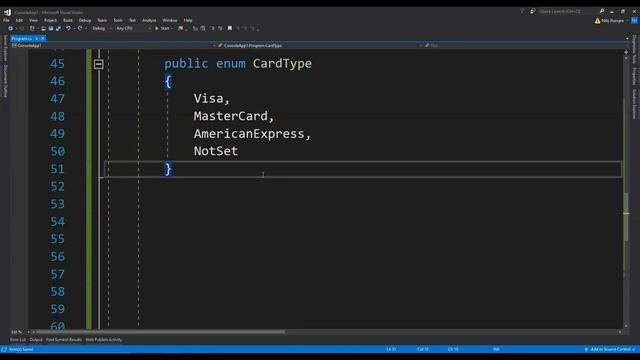Open the Help menu
This screenshot has height=360, width=640.
click(x=188, y=20)
